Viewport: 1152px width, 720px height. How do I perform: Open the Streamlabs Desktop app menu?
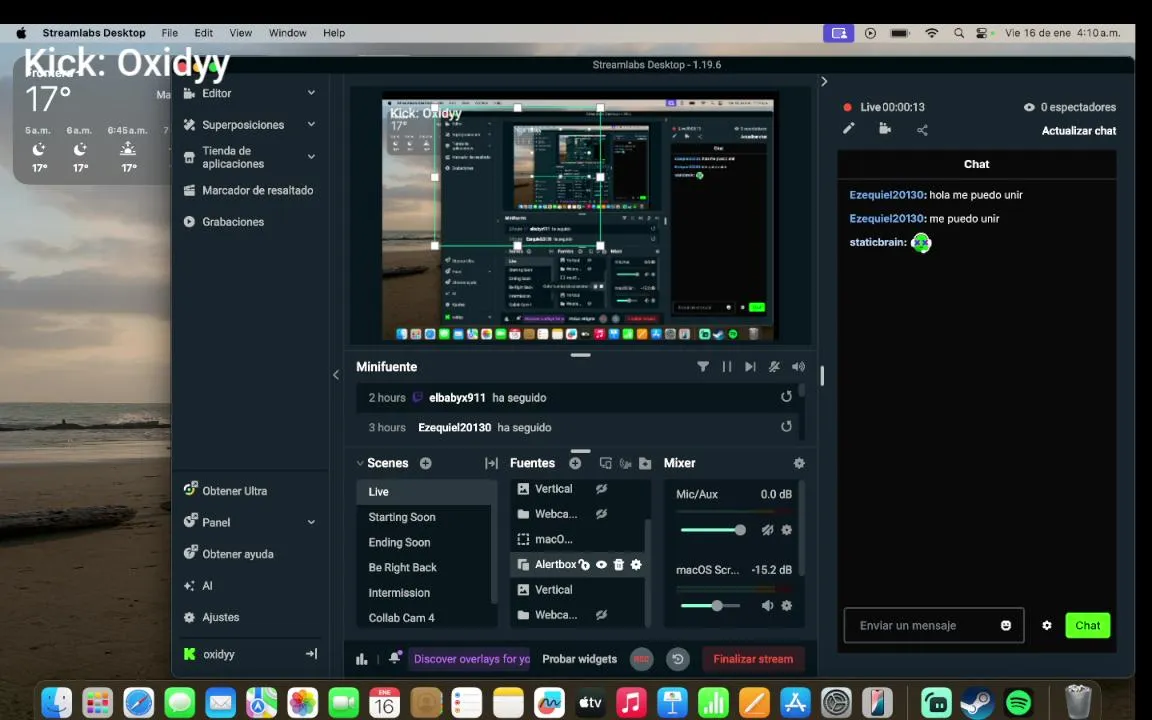click(x=94, y=33)
